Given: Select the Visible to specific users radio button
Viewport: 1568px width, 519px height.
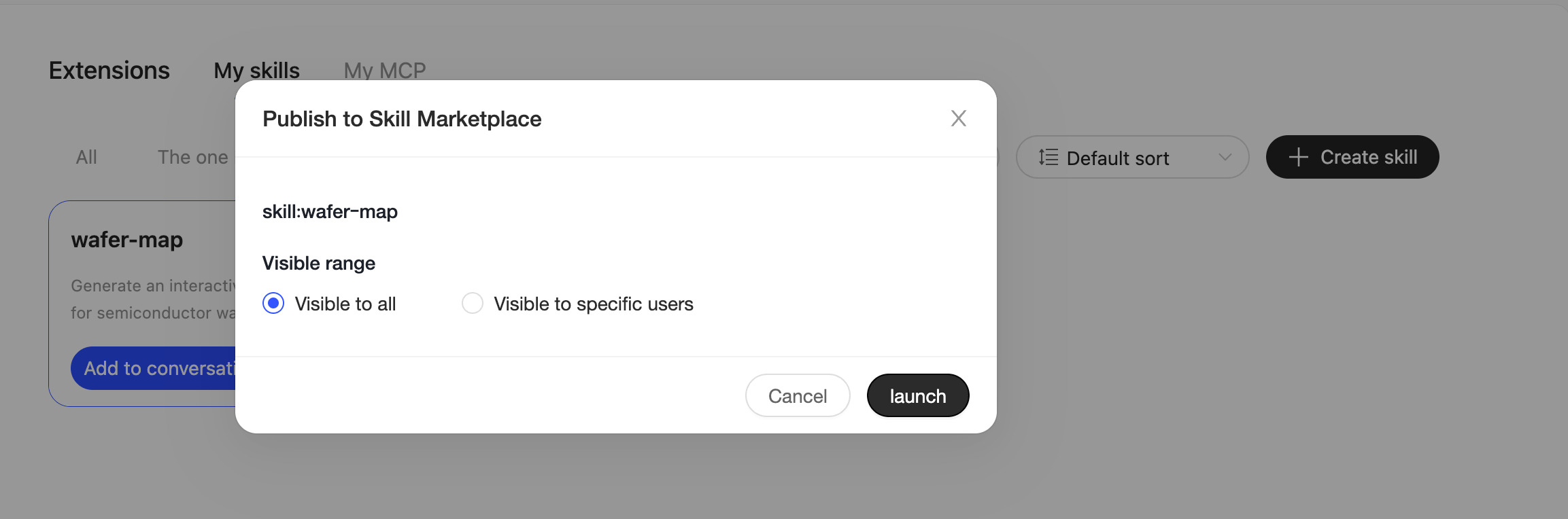Looking at the screenshot, I should (473, 303).
